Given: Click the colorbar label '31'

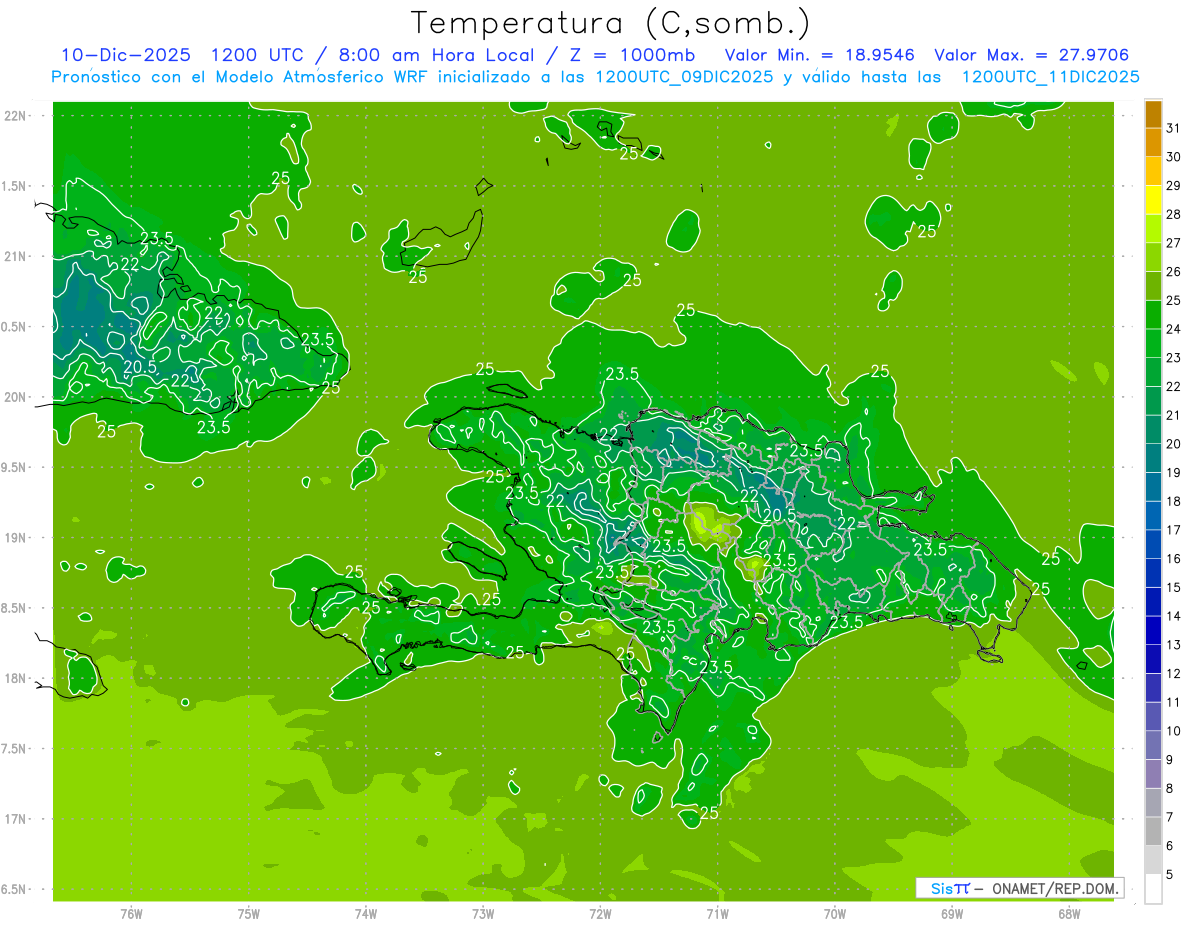Looking at the screenshot, I should tap(1173, 128).
